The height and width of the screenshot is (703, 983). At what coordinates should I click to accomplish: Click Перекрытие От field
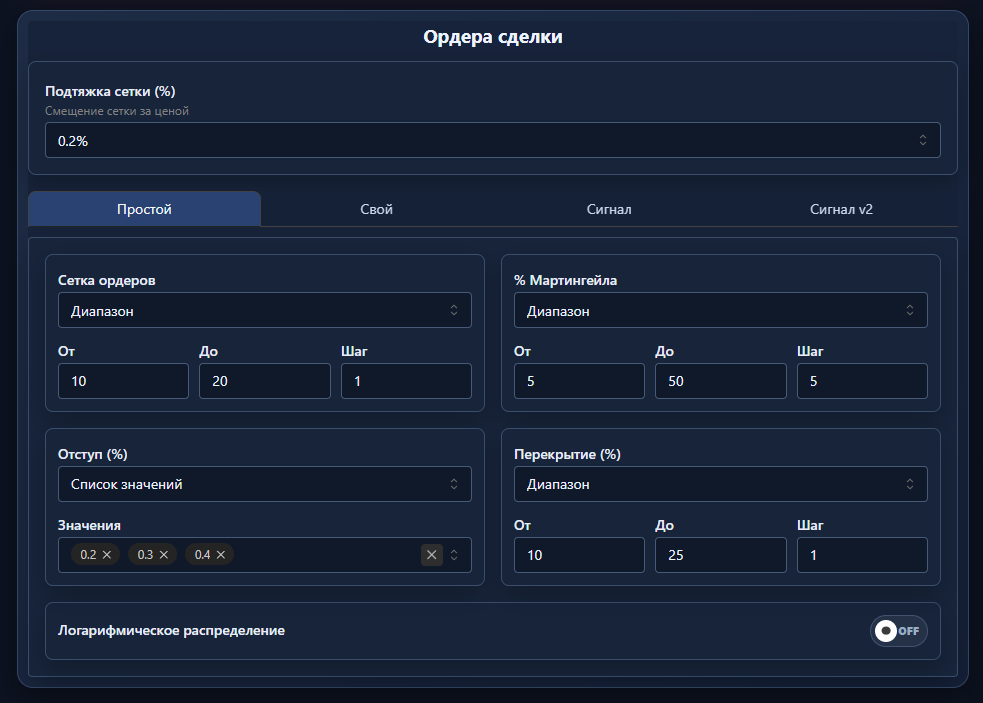tap(579, 555)
